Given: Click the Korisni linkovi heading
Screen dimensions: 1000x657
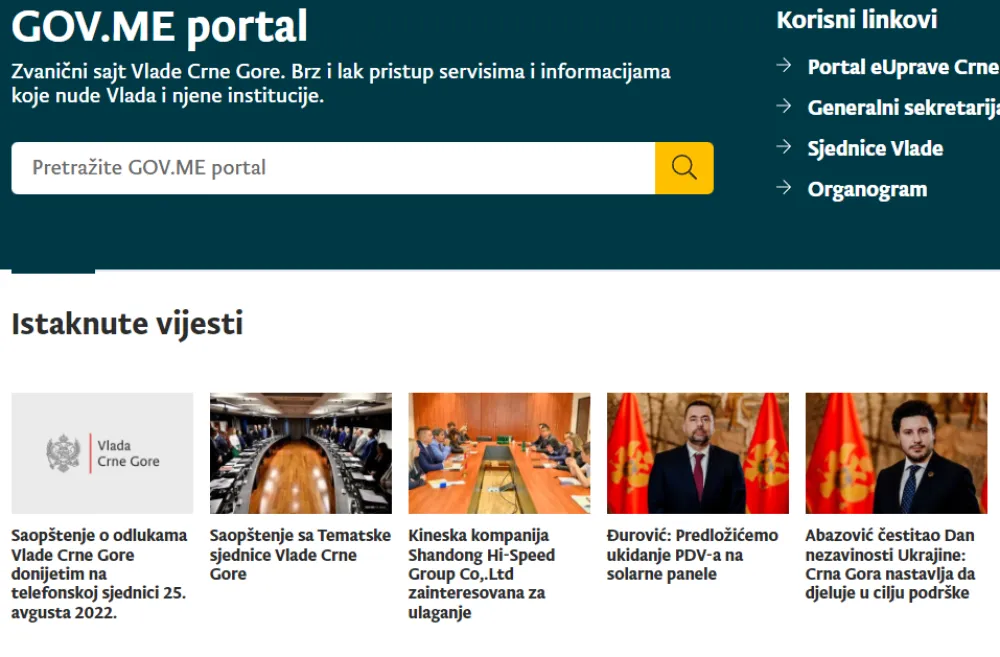Looking at the screenshot, I should [857, 20].
